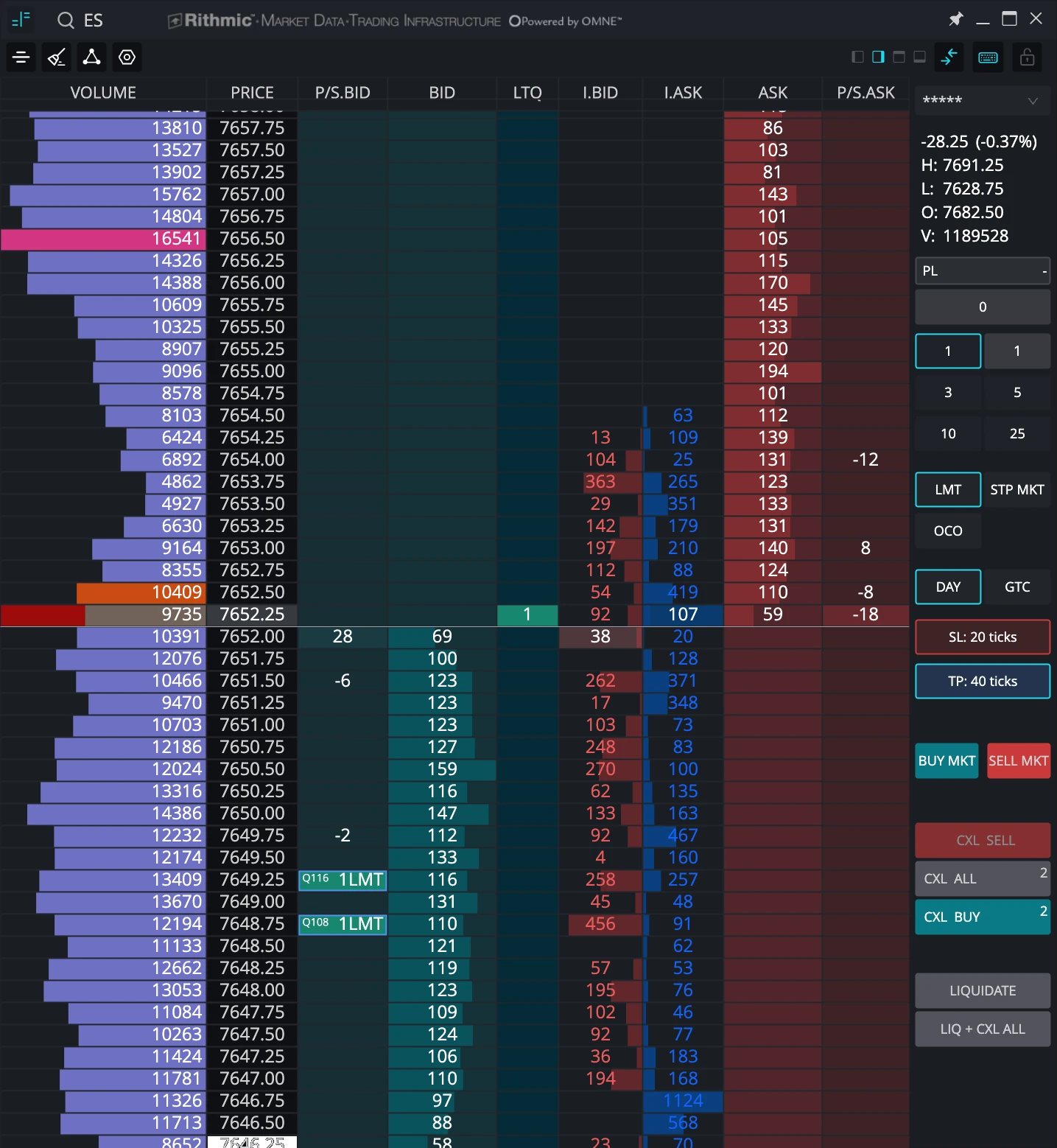
Task: Click the LIQUIDATE button
Action: [x=983, y=991]
